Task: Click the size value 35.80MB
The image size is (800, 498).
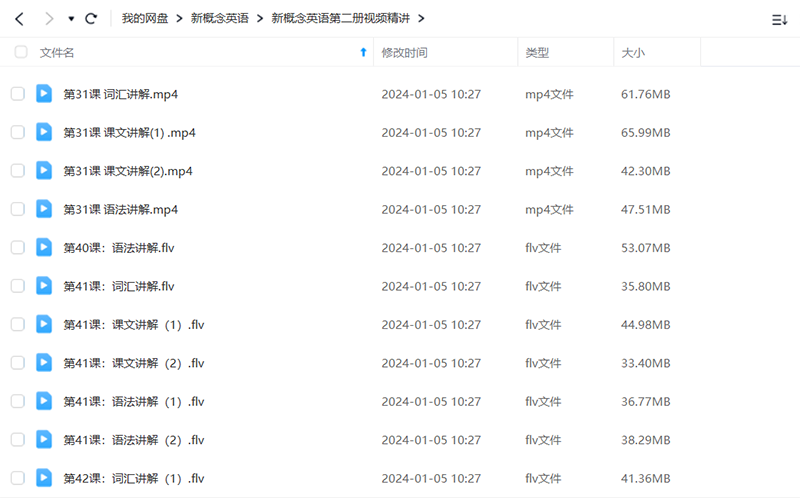Action: (645, 286)
